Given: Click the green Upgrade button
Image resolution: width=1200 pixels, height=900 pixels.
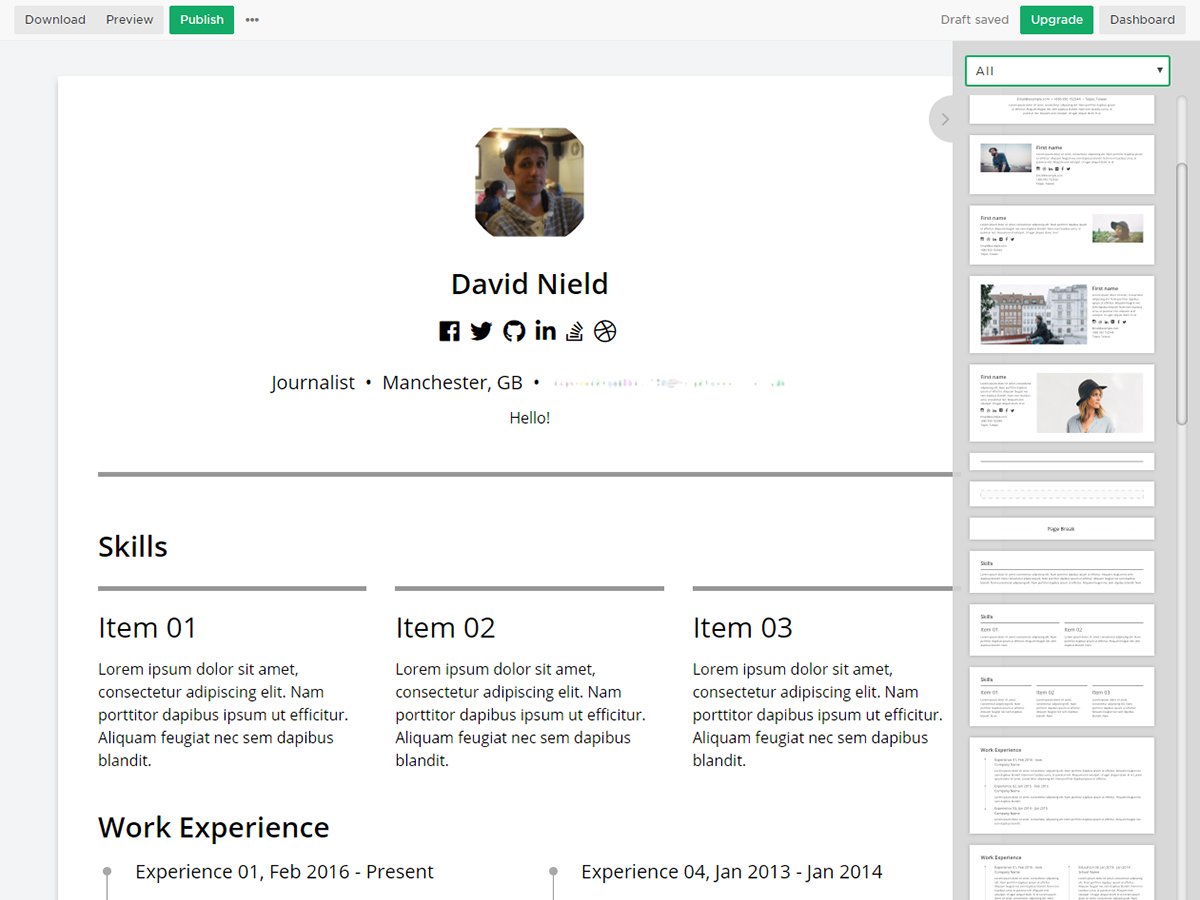Looking at the screenshot, I should pyautogui.click(x=1056, y=20).
